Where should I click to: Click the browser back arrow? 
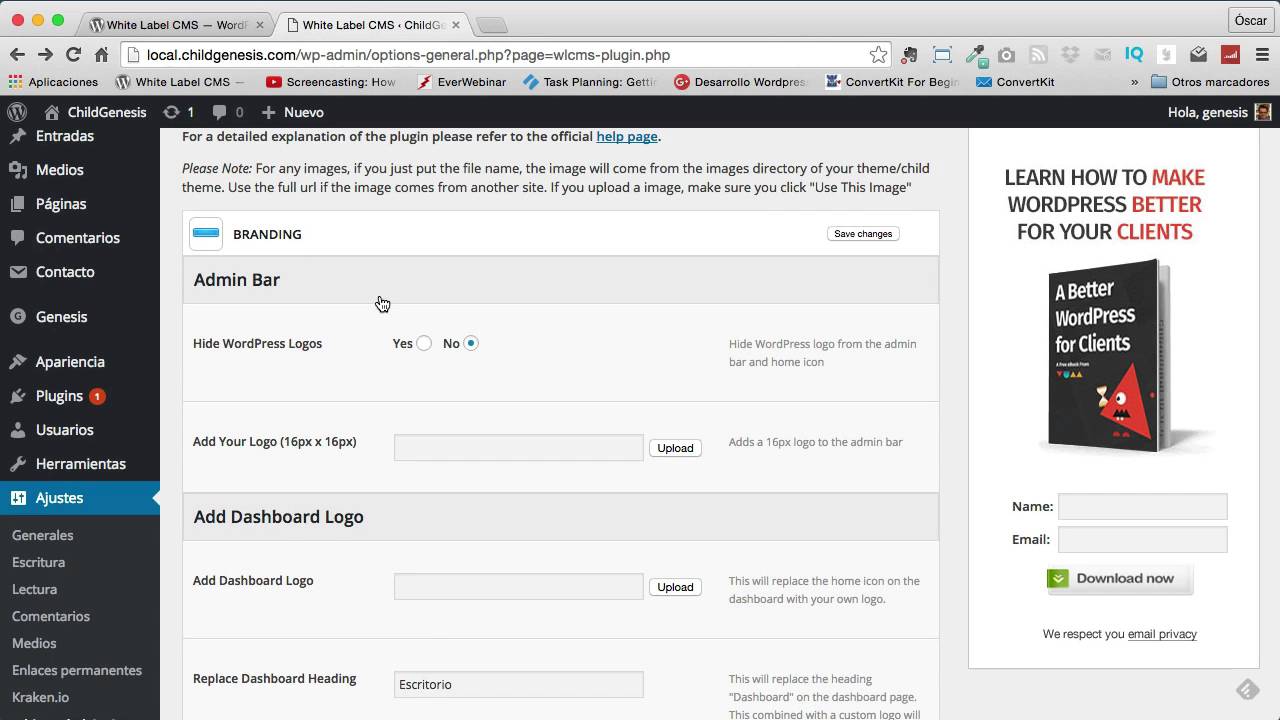[x=17, y=55]
